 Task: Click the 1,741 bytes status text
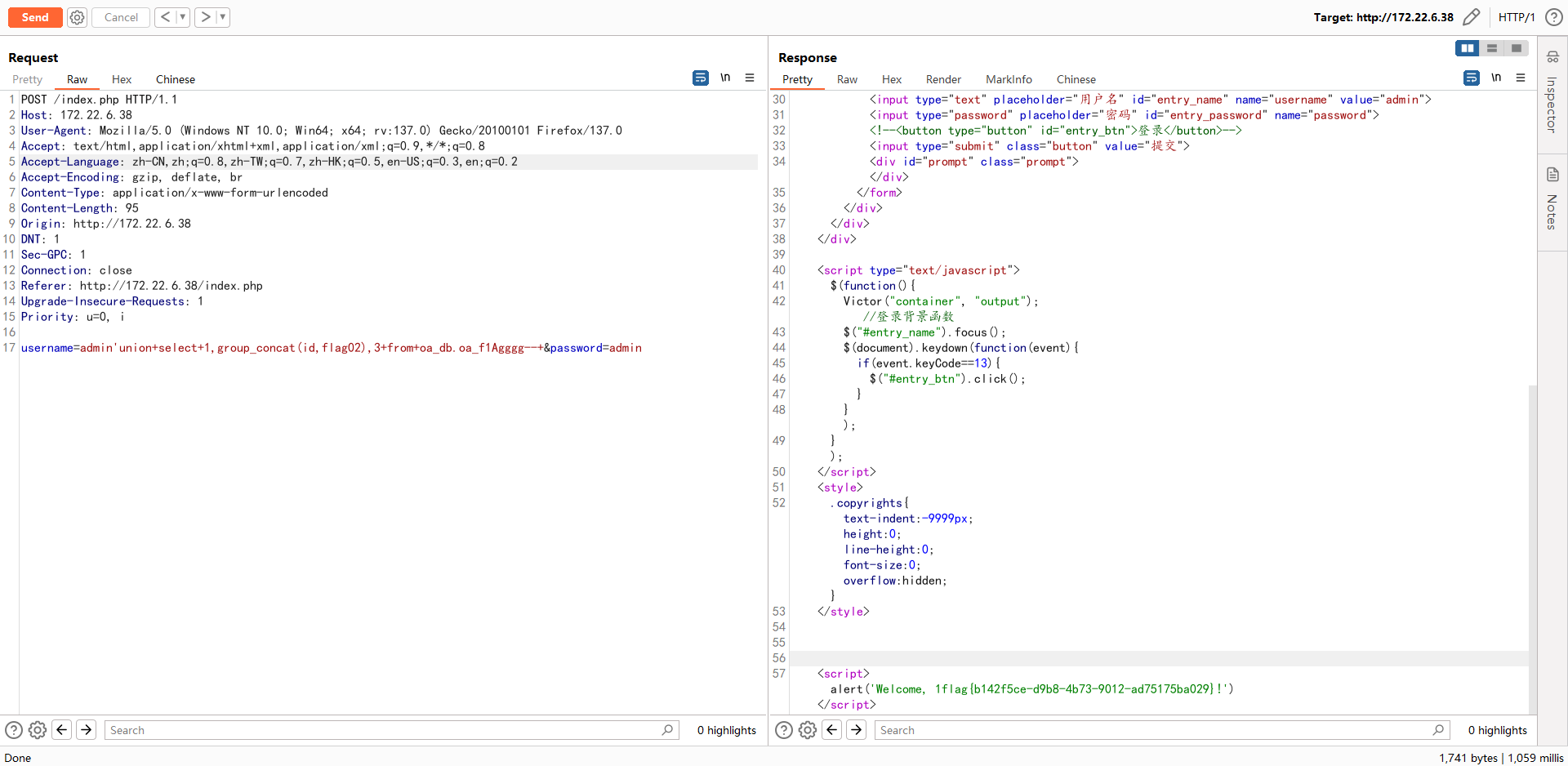(x=1468, y=758)
